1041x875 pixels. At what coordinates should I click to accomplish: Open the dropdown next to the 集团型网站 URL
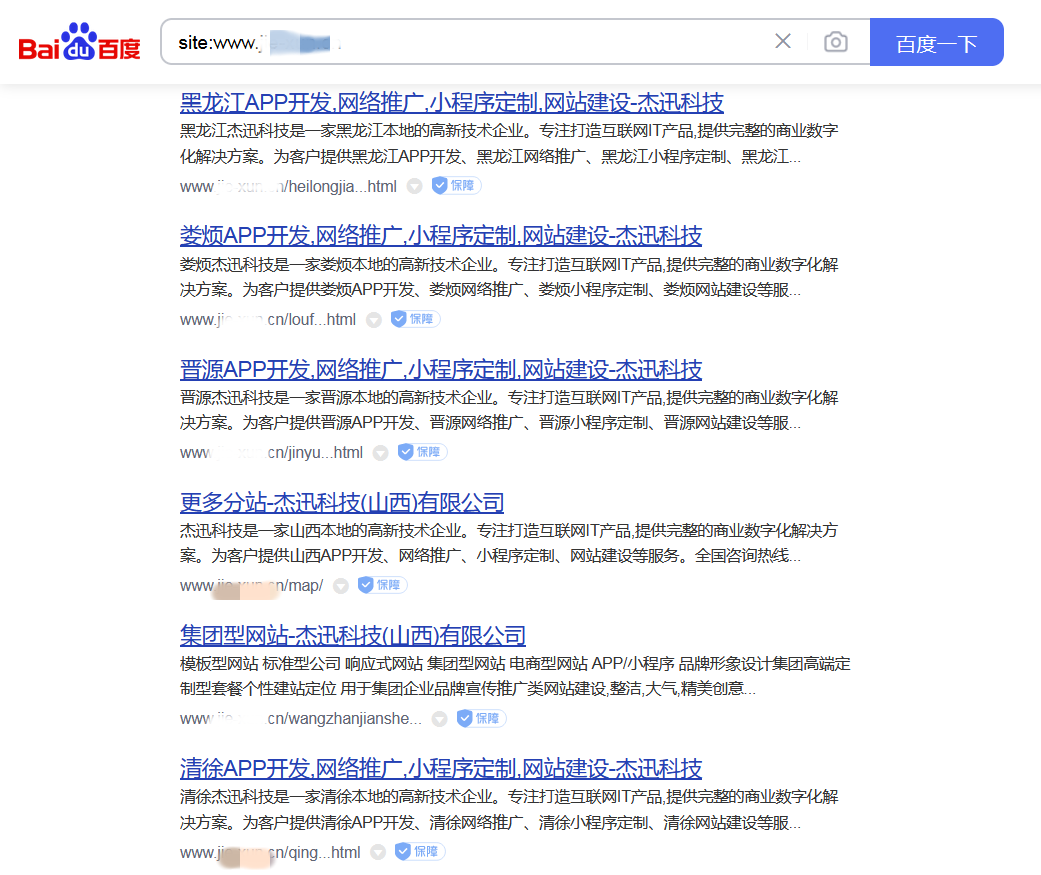pos(440,717)
